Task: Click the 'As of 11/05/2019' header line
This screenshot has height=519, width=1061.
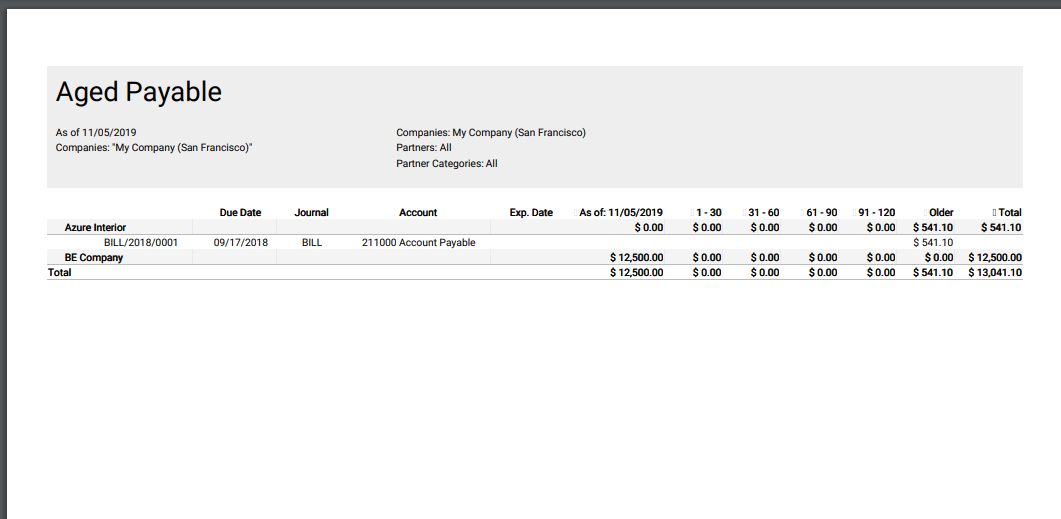Action: click(95, 133)
